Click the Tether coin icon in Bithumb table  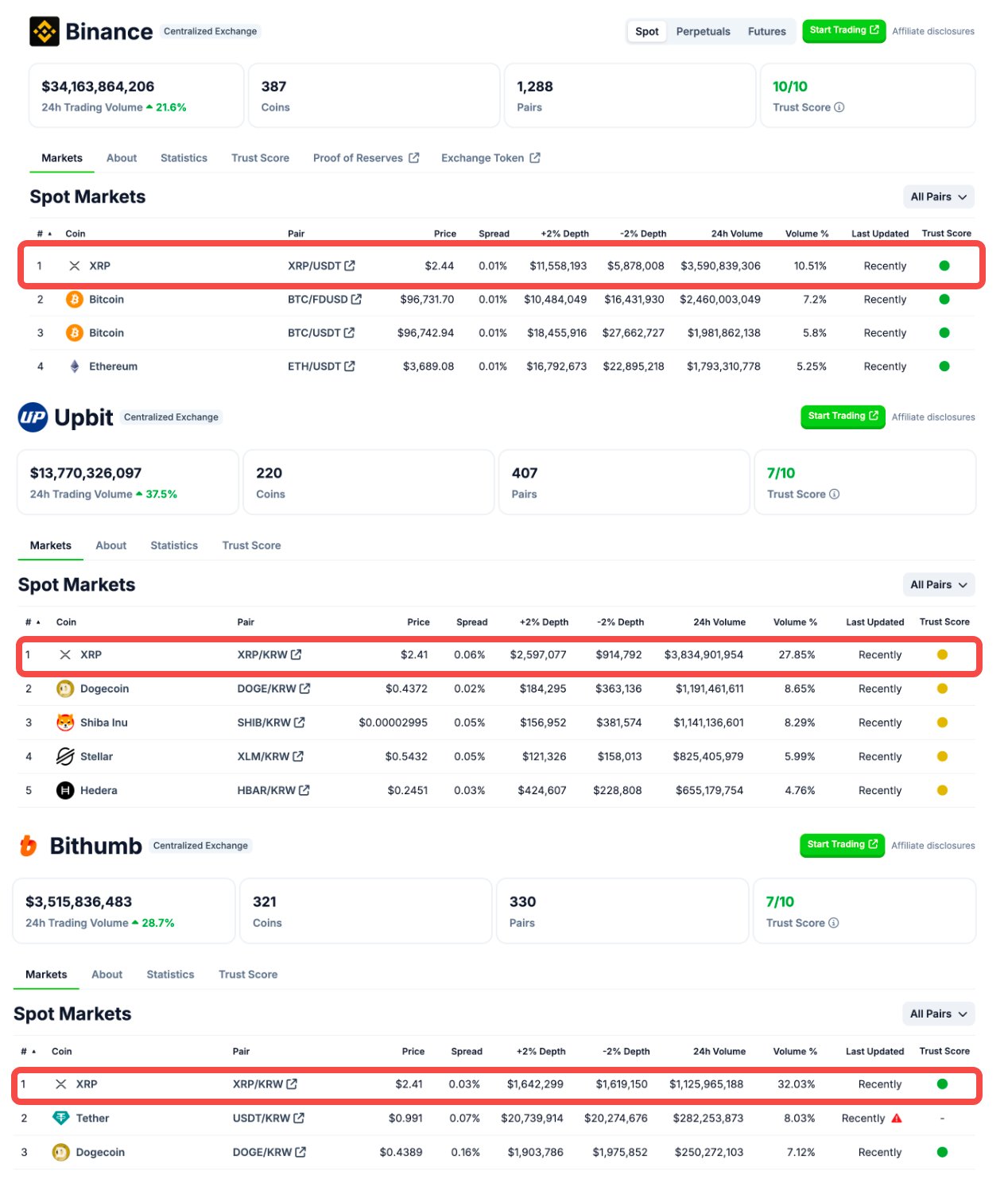(x=60, y=1119)
